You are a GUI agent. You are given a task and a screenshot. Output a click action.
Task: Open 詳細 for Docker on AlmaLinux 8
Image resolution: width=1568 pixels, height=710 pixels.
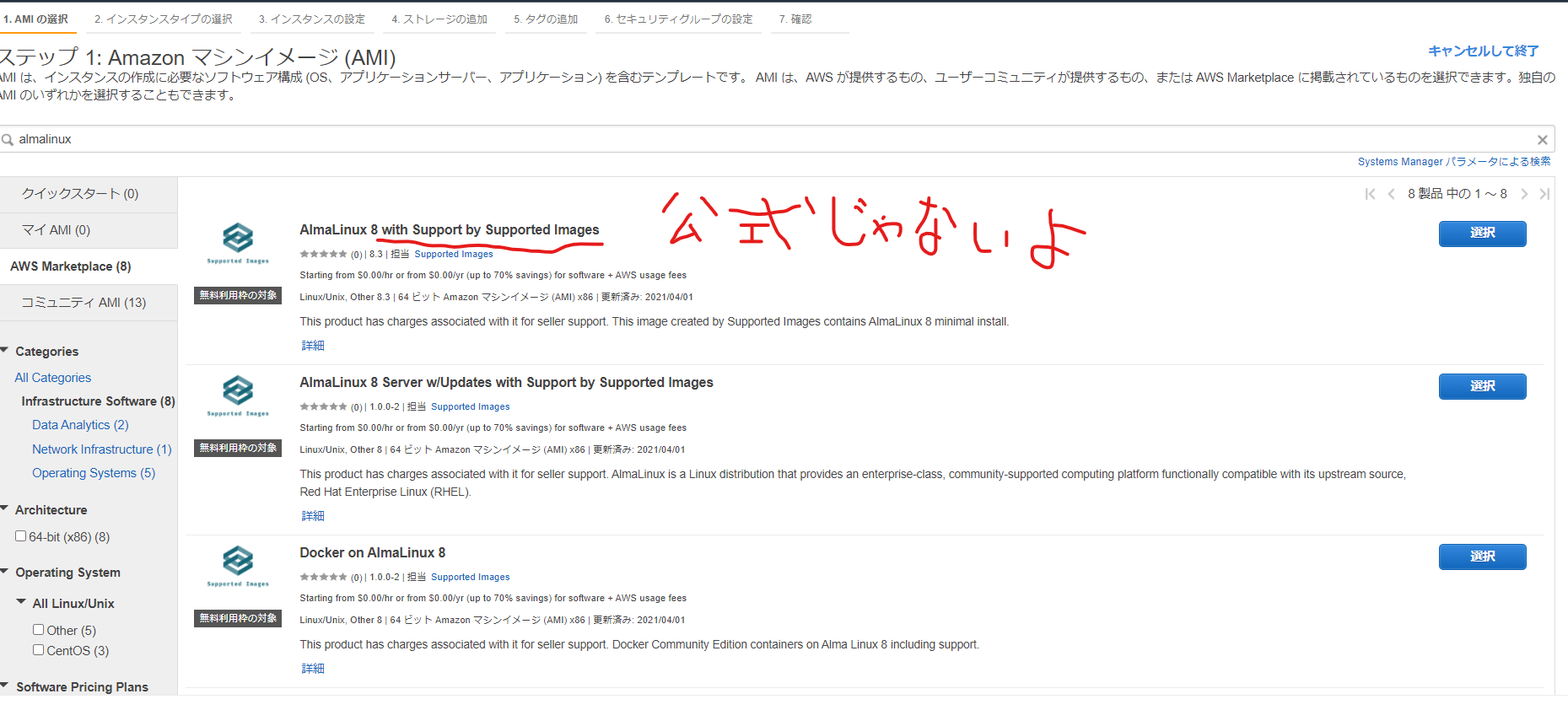click(313, 669)
